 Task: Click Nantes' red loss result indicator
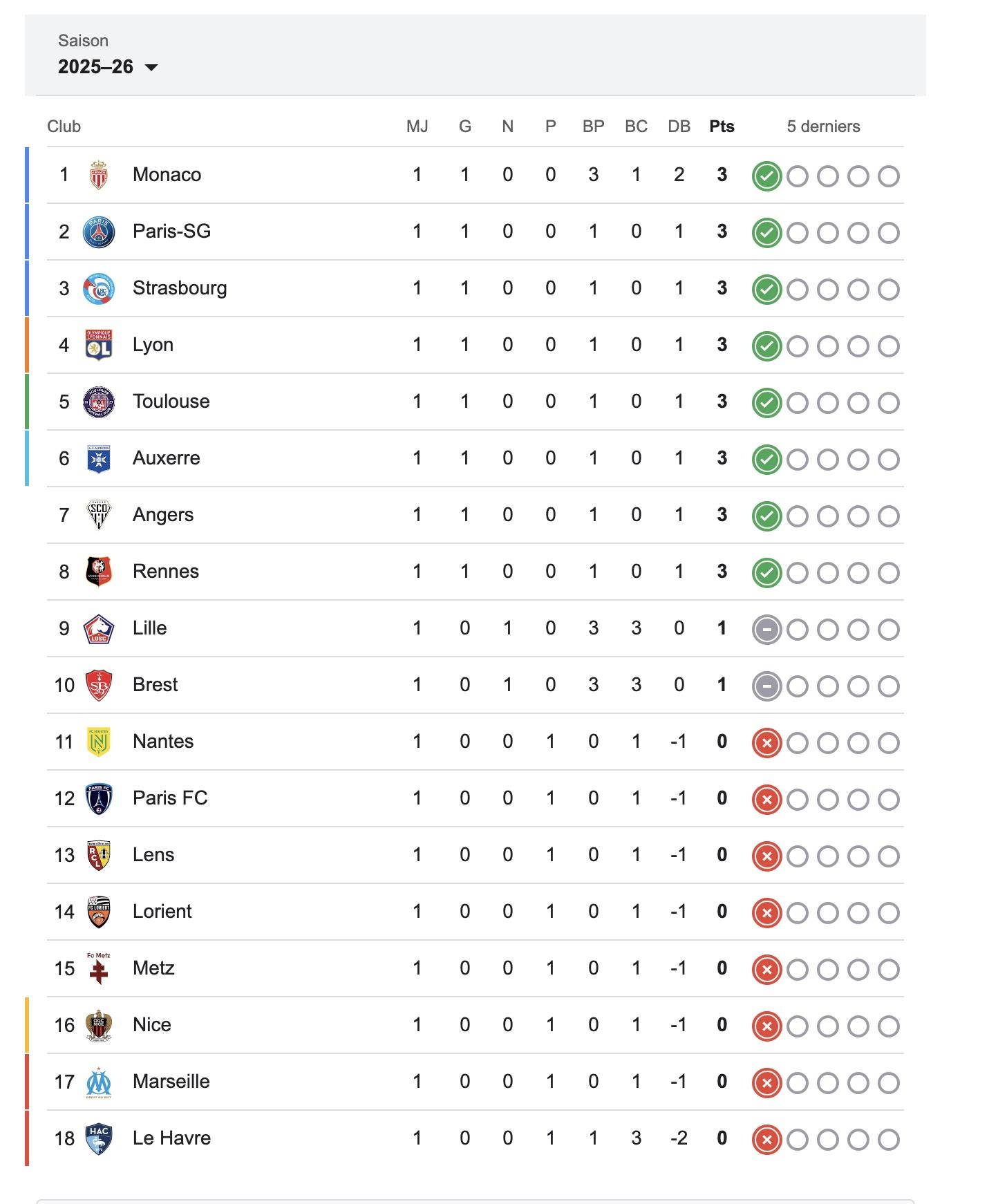click(x=766, y=743)
